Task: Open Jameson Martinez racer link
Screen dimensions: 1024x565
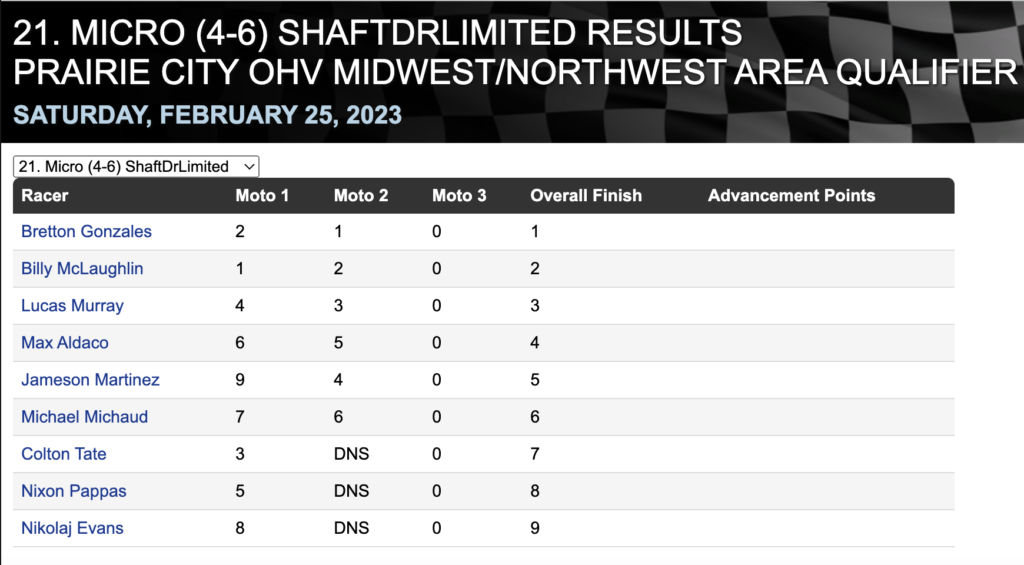Action: [x=90, y=380]
